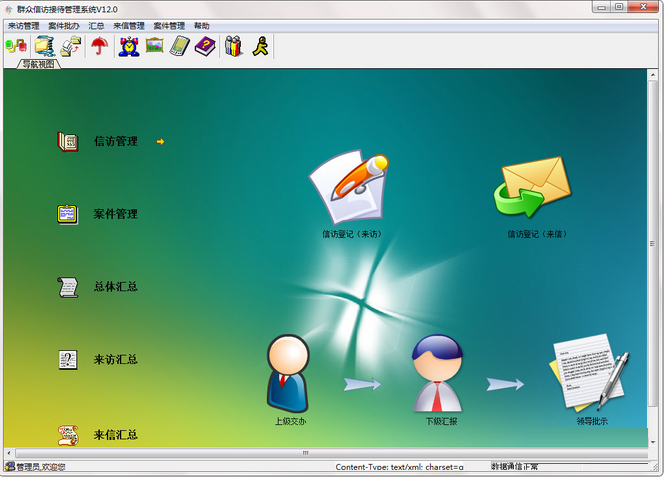Click the horizontal scrollbar left arrow
The width and height of the screenshot is (664, 478).
[8, 453]
